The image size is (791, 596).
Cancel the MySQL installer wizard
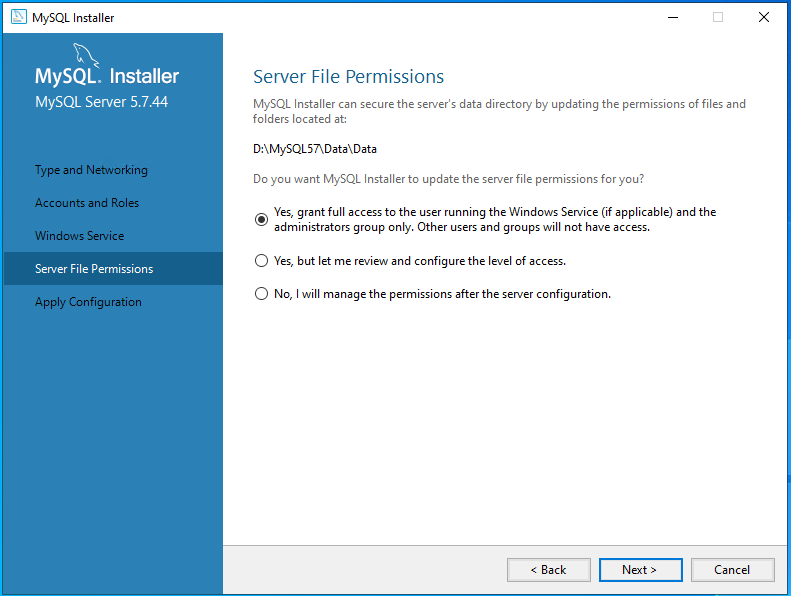coord(732,570)
